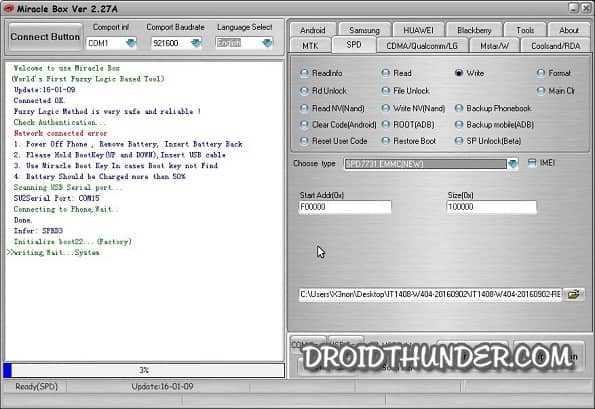595x409 pixels.
Task: Click 'Check Authentication...' log line
Action: [x=60, y=122]
